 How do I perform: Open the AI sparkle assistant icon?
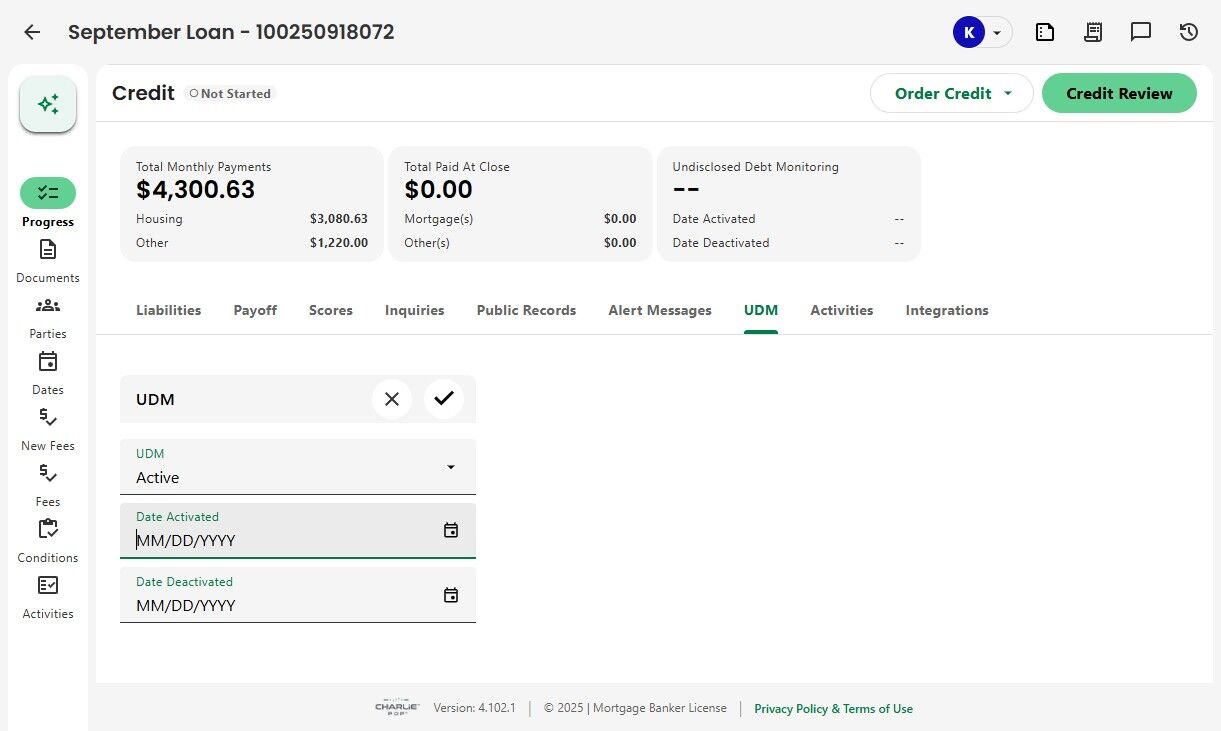click(x=48, y=104)
